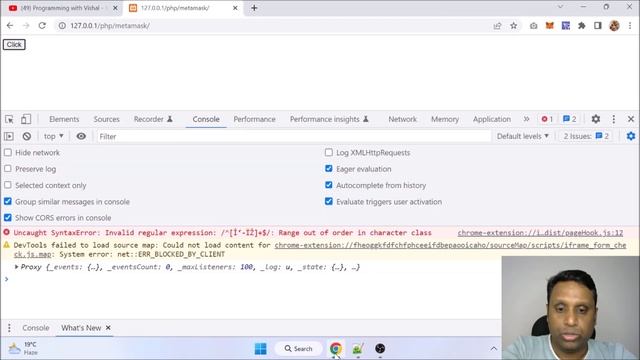Show more DevTools tabs chevron
Image resolution: width=640 pixels, height=360 pixels.
pos(526,119)
